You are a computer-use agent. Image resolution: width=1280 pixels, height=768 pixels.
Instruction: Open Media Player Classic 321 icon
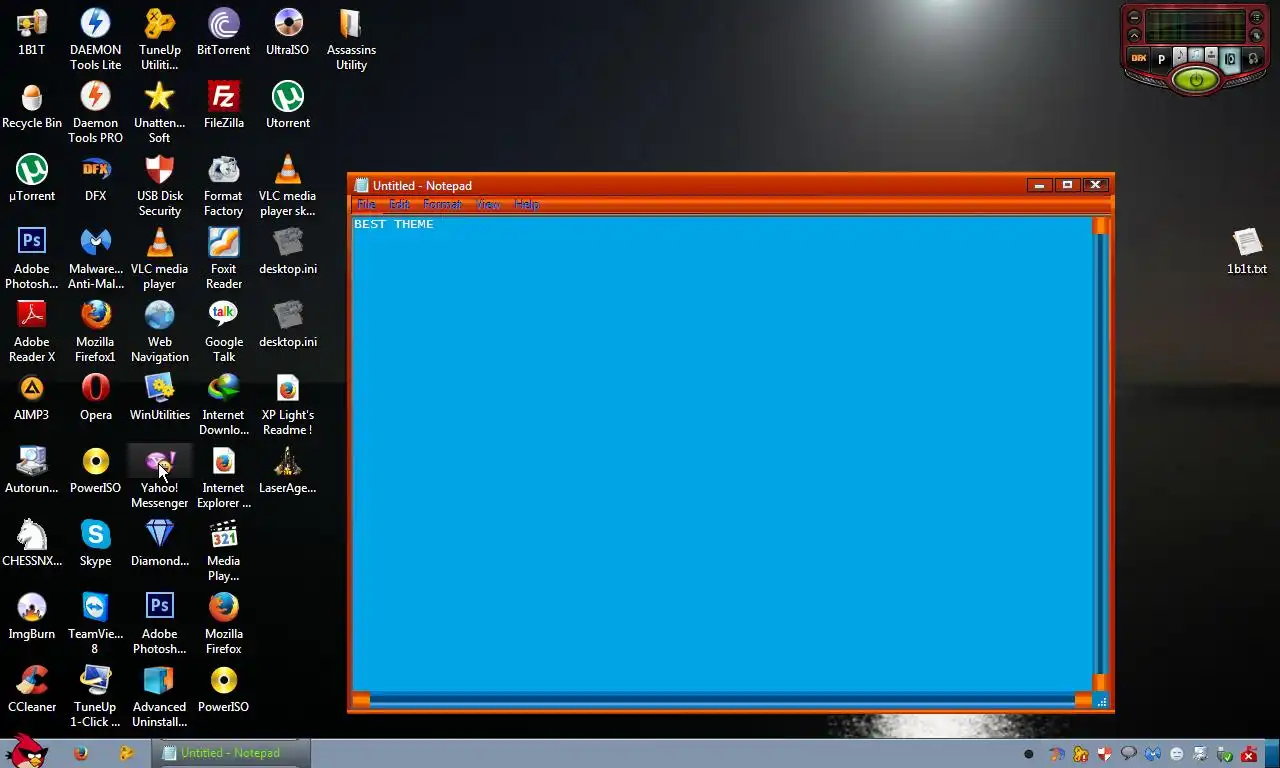click(x=224, y=550)
